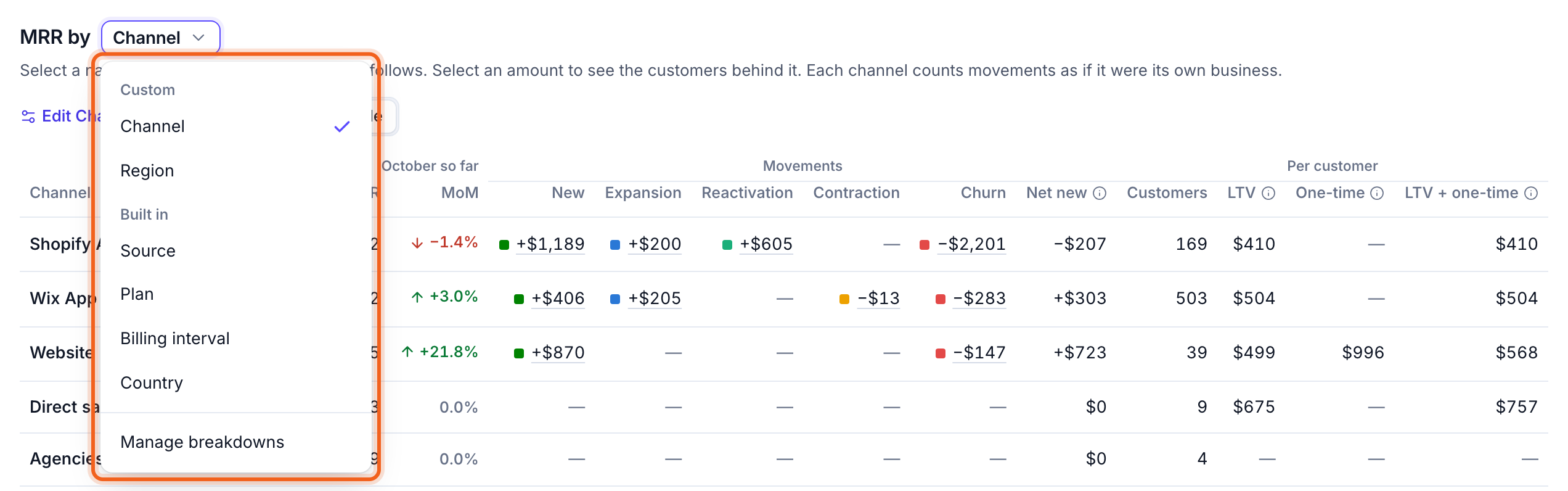Screen dimensions: 1568x491
Task: Click the New column header
Action: (568, 193)
